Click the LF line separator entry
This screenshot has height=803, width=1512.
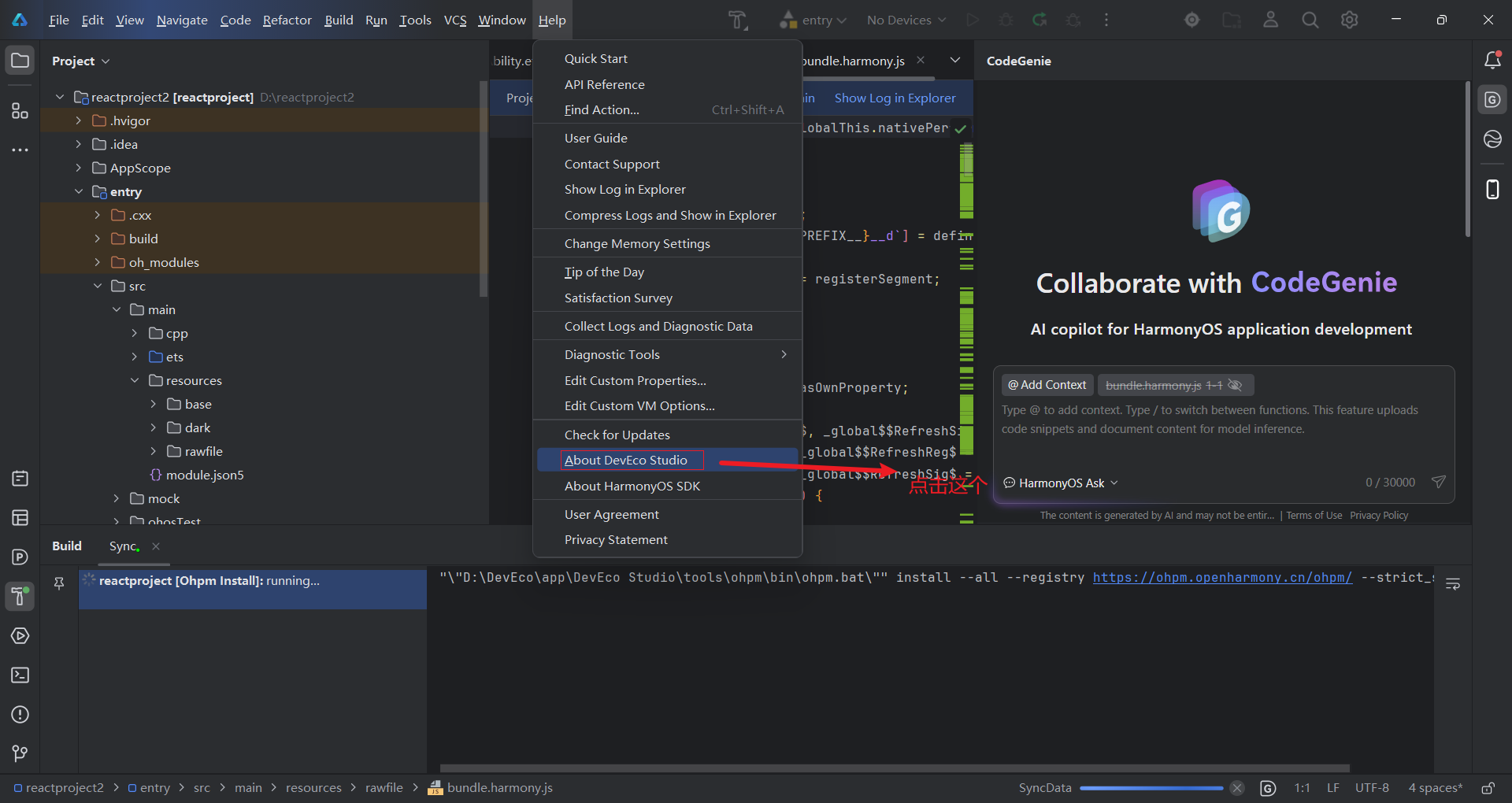(x=1332, y=788)
